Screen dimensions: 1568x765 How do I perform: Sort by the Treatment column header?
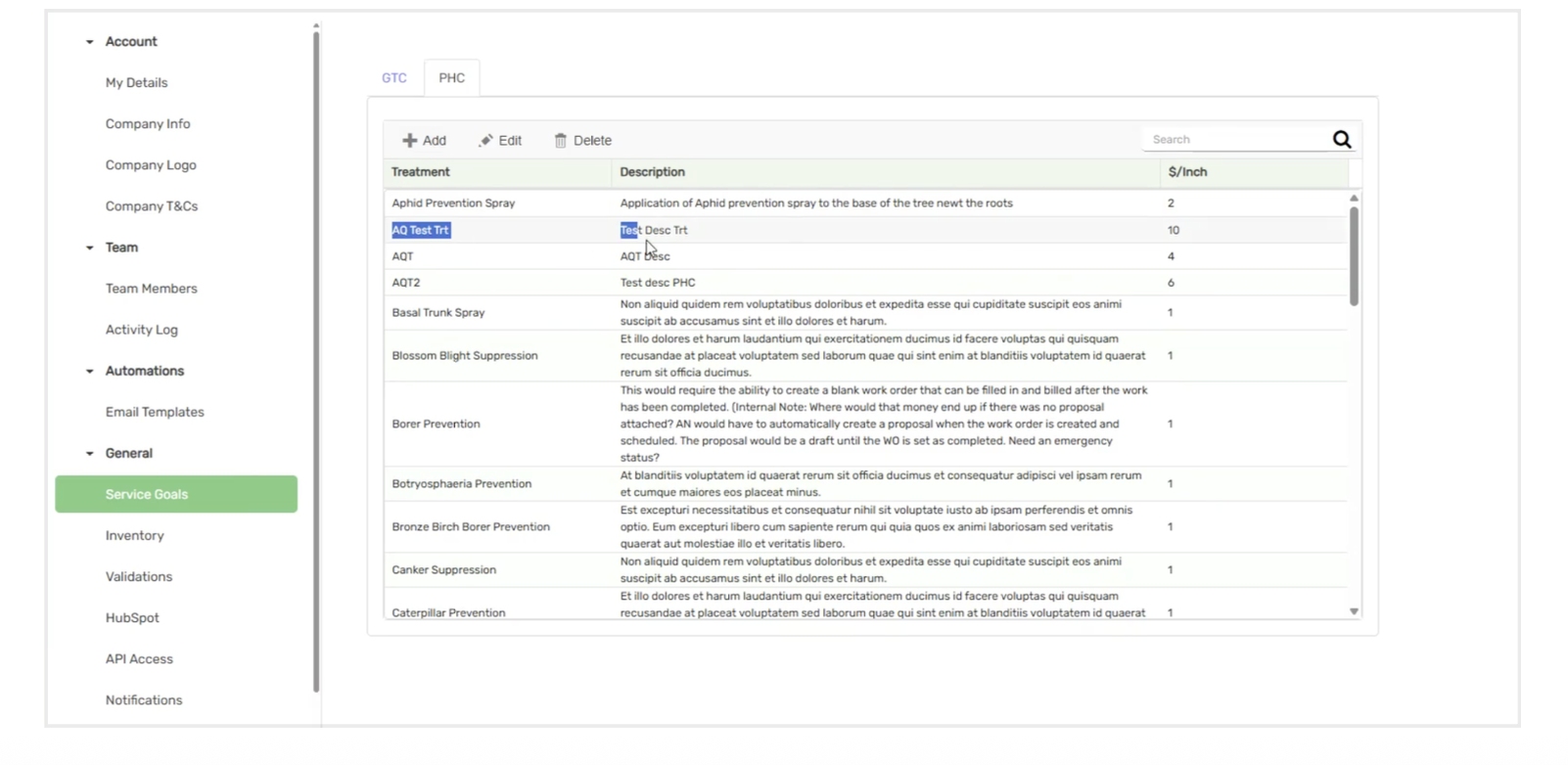(421, 172)
